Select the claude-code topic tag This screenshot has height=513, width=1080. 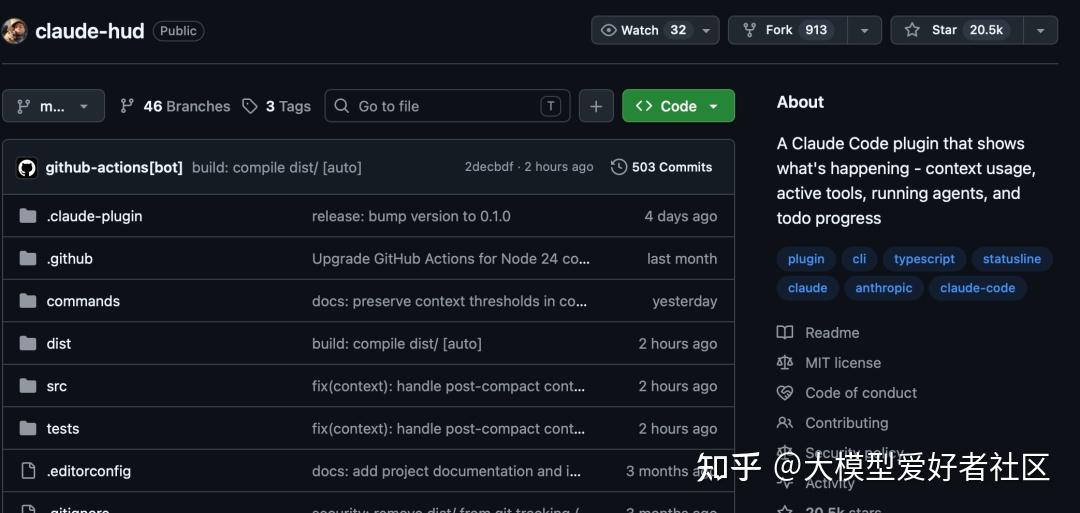point(977,288)
